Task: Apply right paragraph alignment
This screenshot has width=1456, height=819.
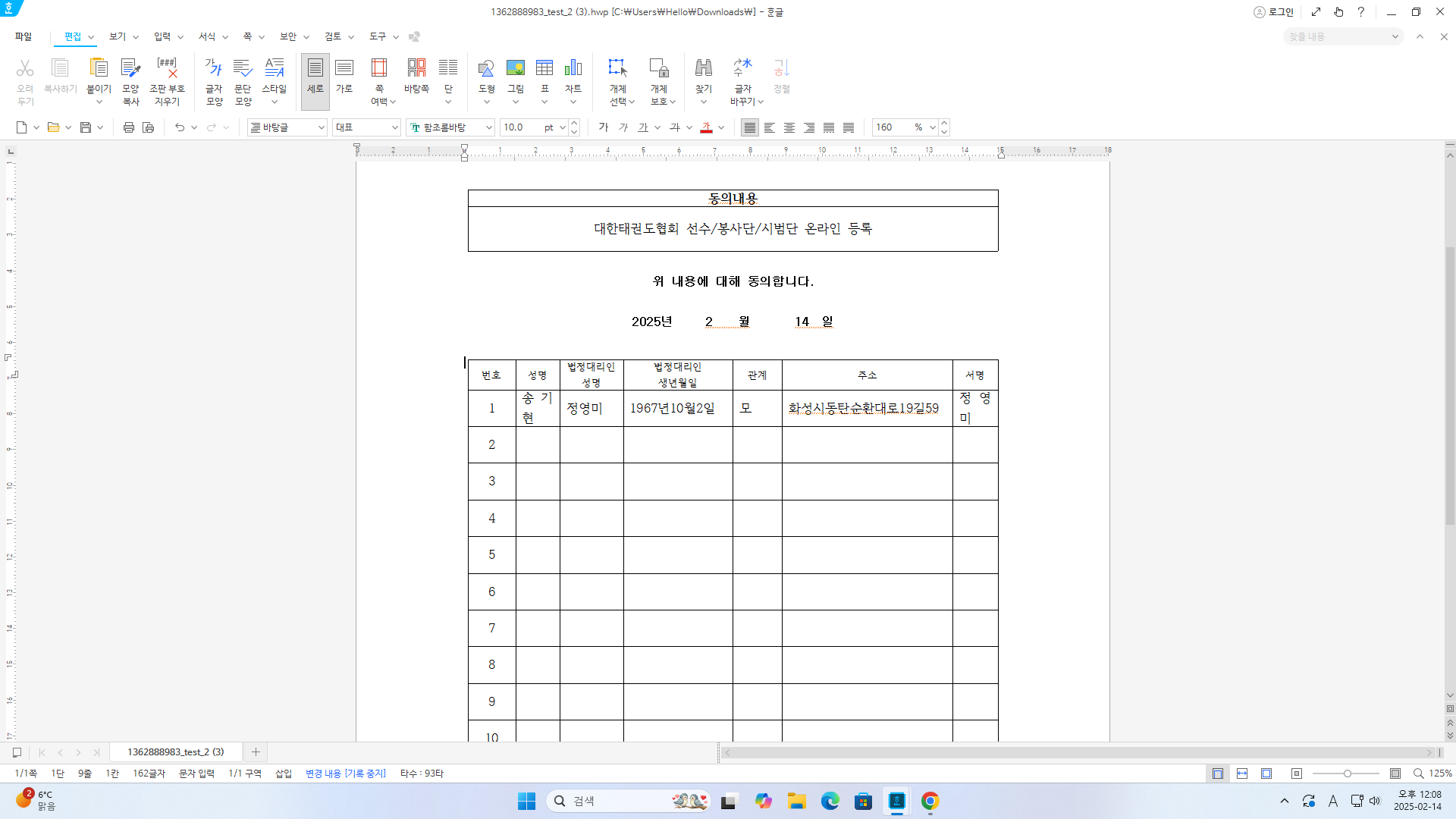Action: pos(809,127)
